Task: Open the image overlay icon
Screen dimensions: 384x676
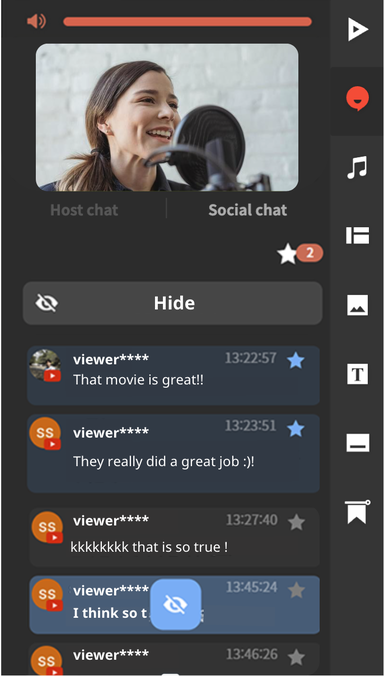Action: pos(357,305)
